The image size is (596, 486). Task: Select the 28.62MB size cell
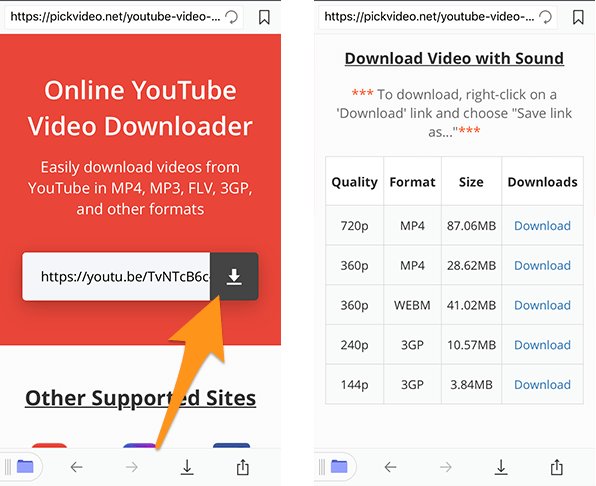(x=471, y=265)
